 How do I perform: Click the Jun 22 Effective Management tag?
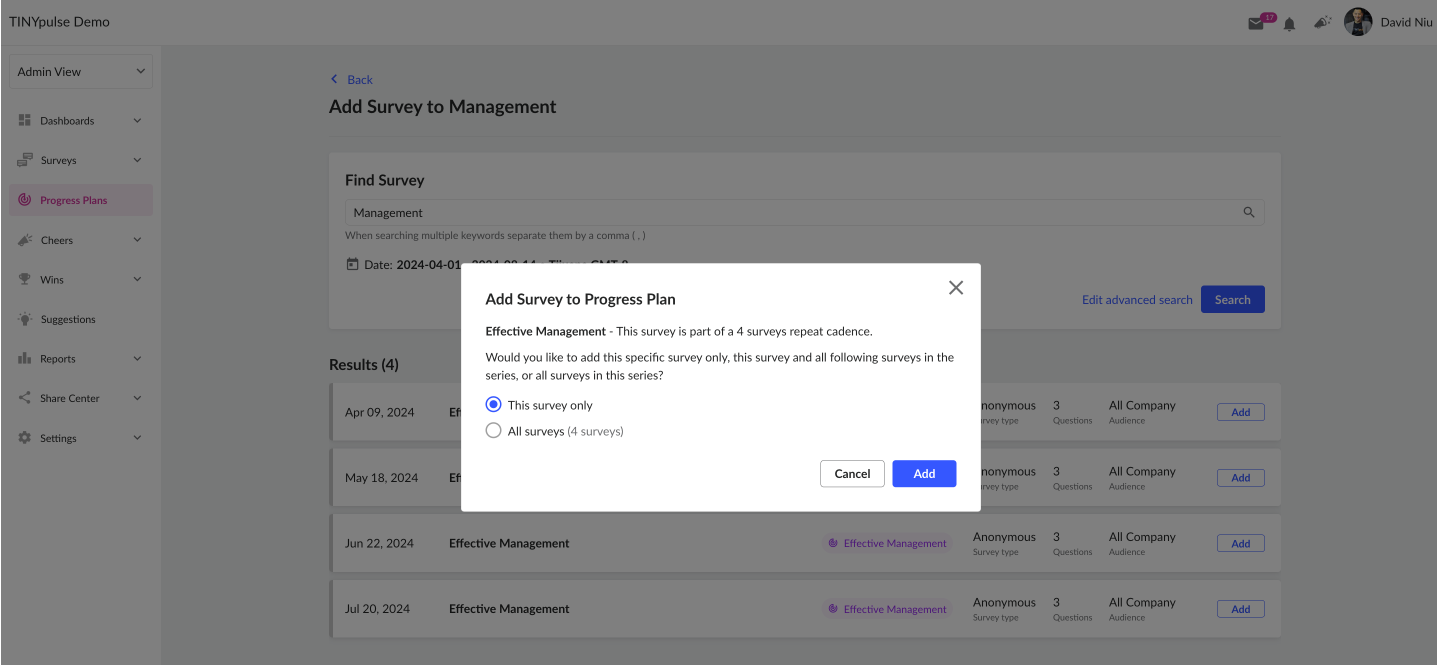click(x=886, y=543)
